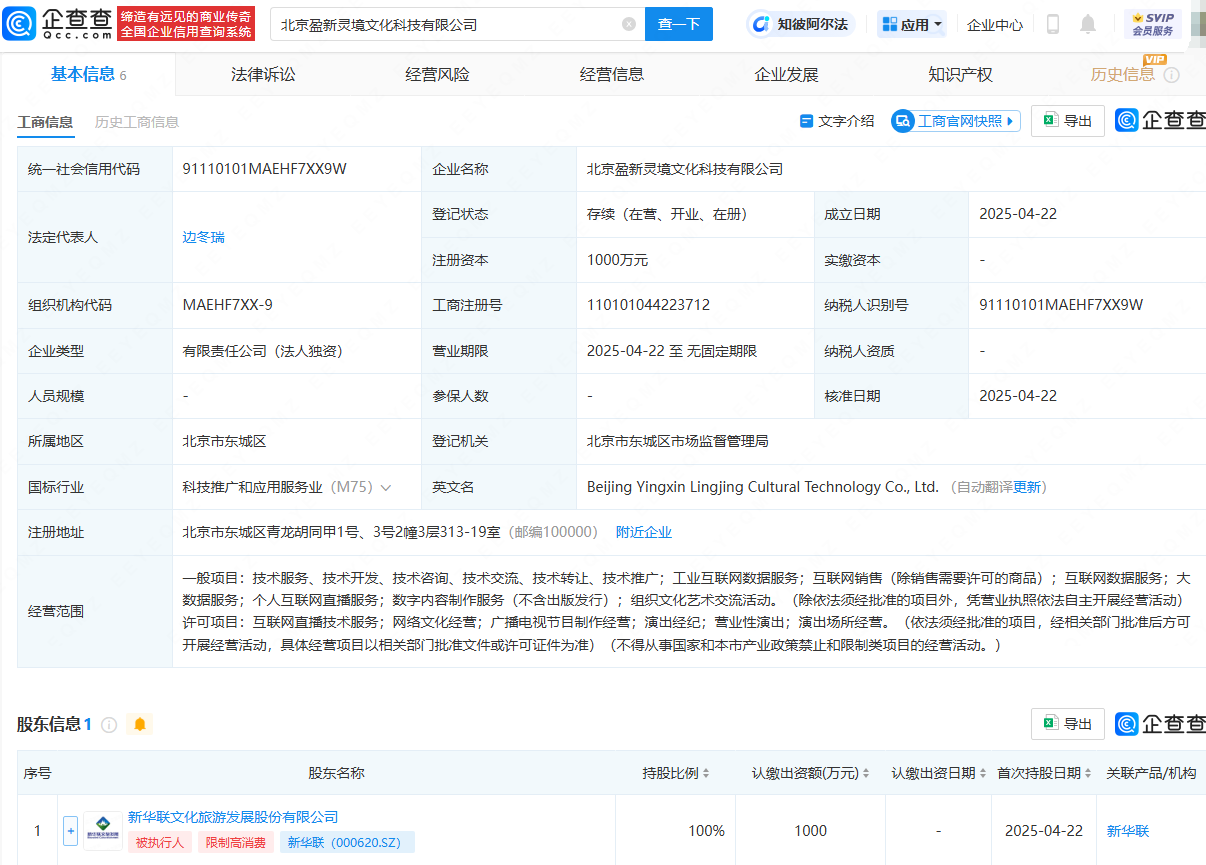This screenshot has width=1206, height=865.
Task: Select the 工商信息 sub-tab
Action: point(45,122)
